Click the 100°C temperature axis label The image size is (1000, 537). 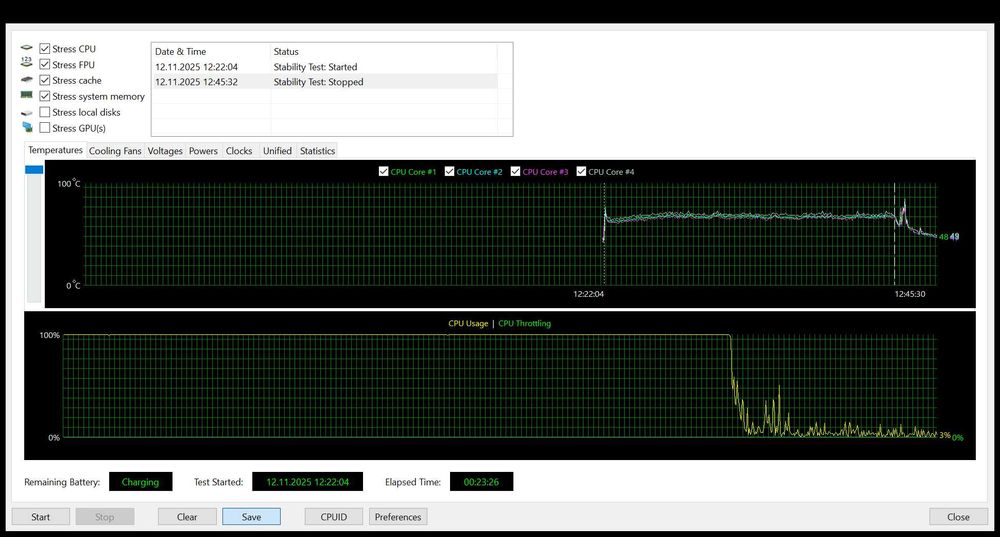pos(69,184)
